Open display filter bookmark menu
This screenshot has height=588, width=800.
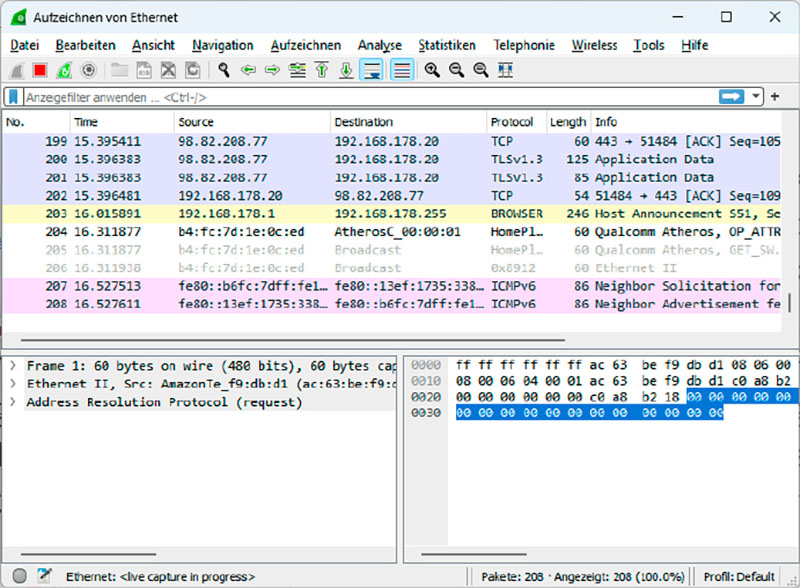click(x=13, y=97)
